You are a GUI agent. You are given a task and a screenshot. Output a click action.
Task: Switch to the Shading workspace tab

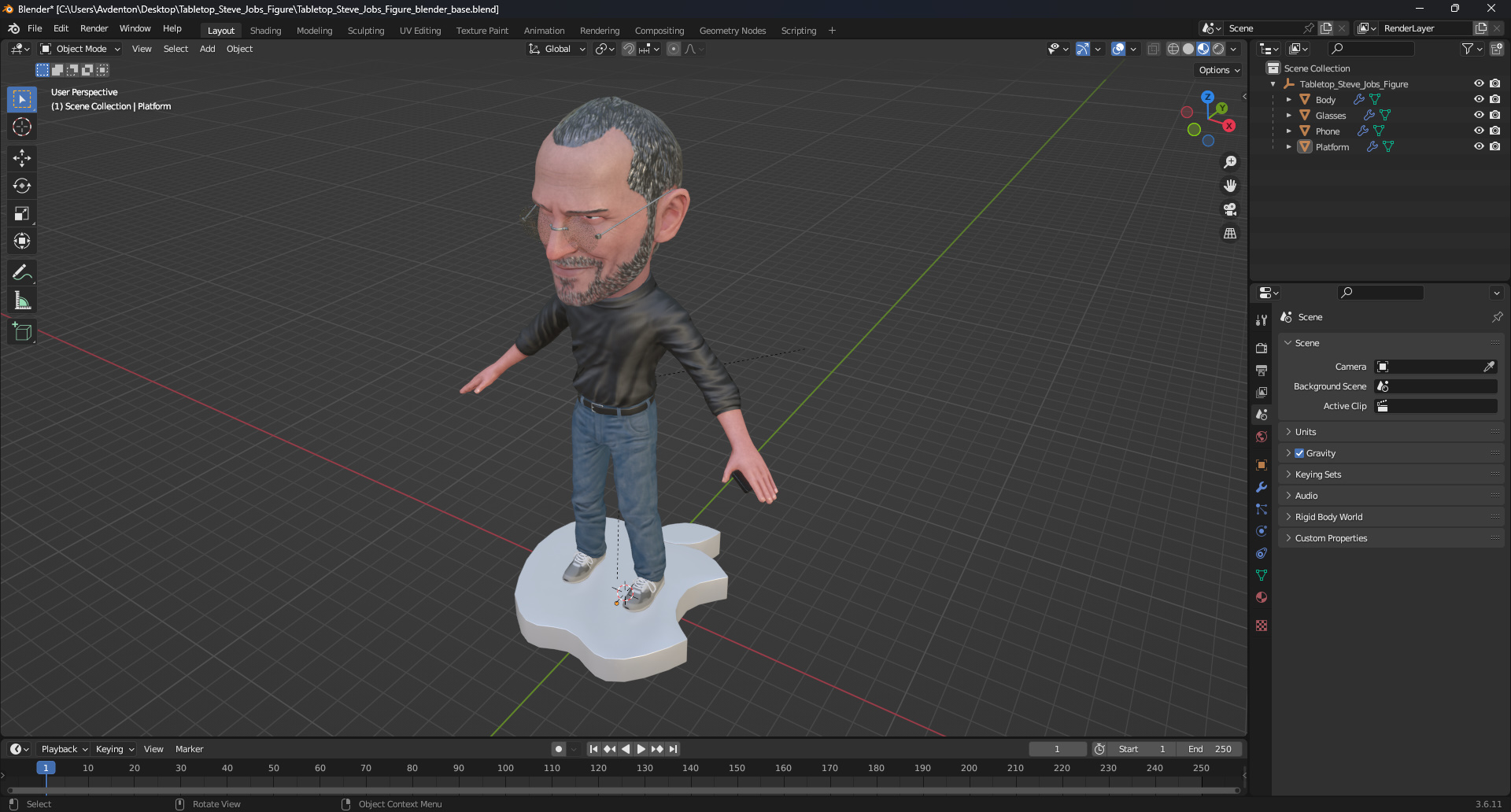pos(265,31)
